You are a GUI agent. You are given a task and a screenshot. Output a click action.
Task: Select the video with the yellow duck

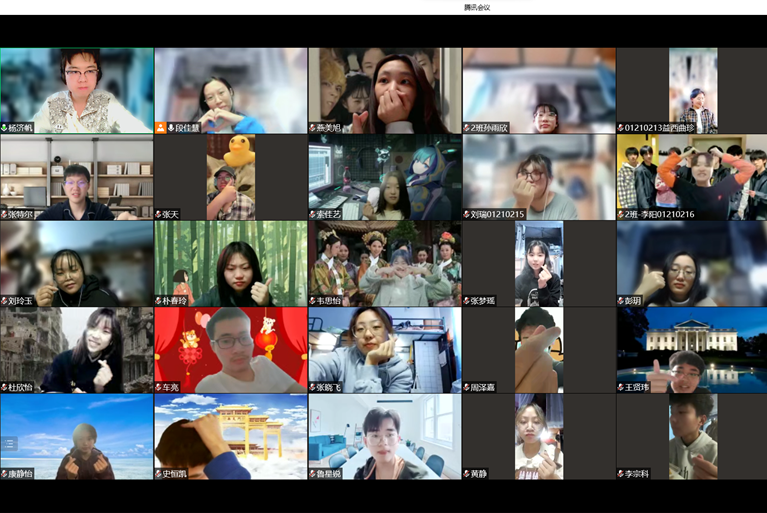(231, 175)
